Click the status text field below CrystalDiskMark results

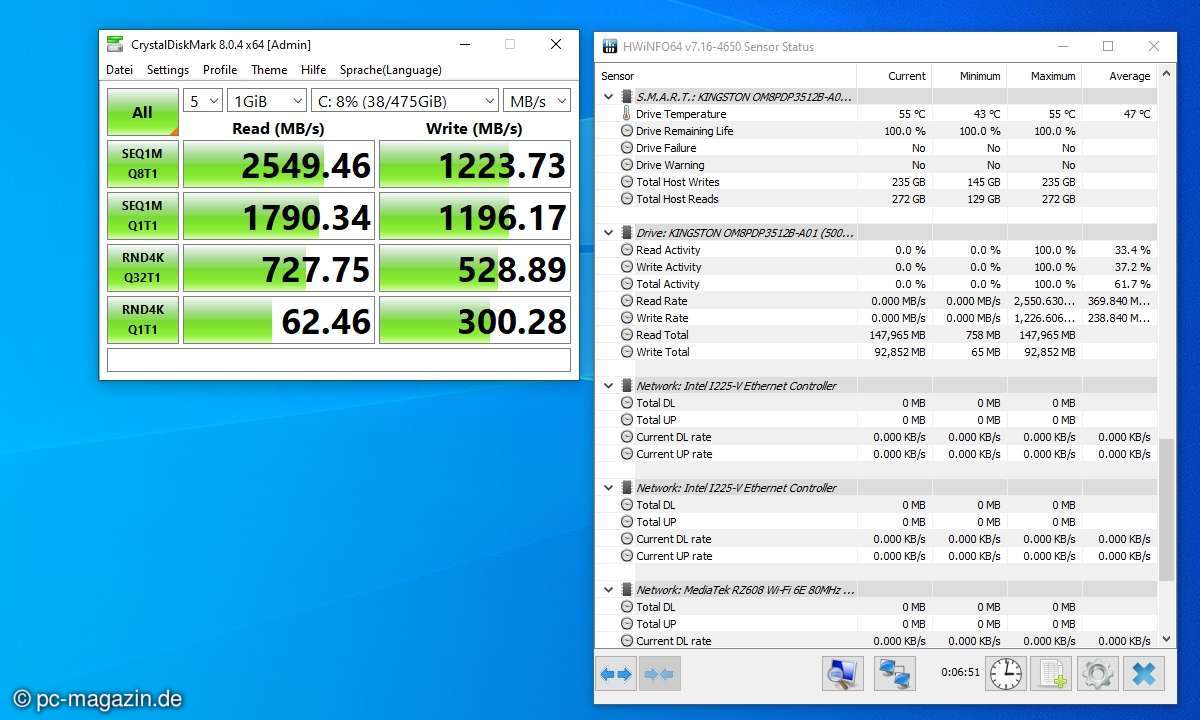[x=339, y=360]
